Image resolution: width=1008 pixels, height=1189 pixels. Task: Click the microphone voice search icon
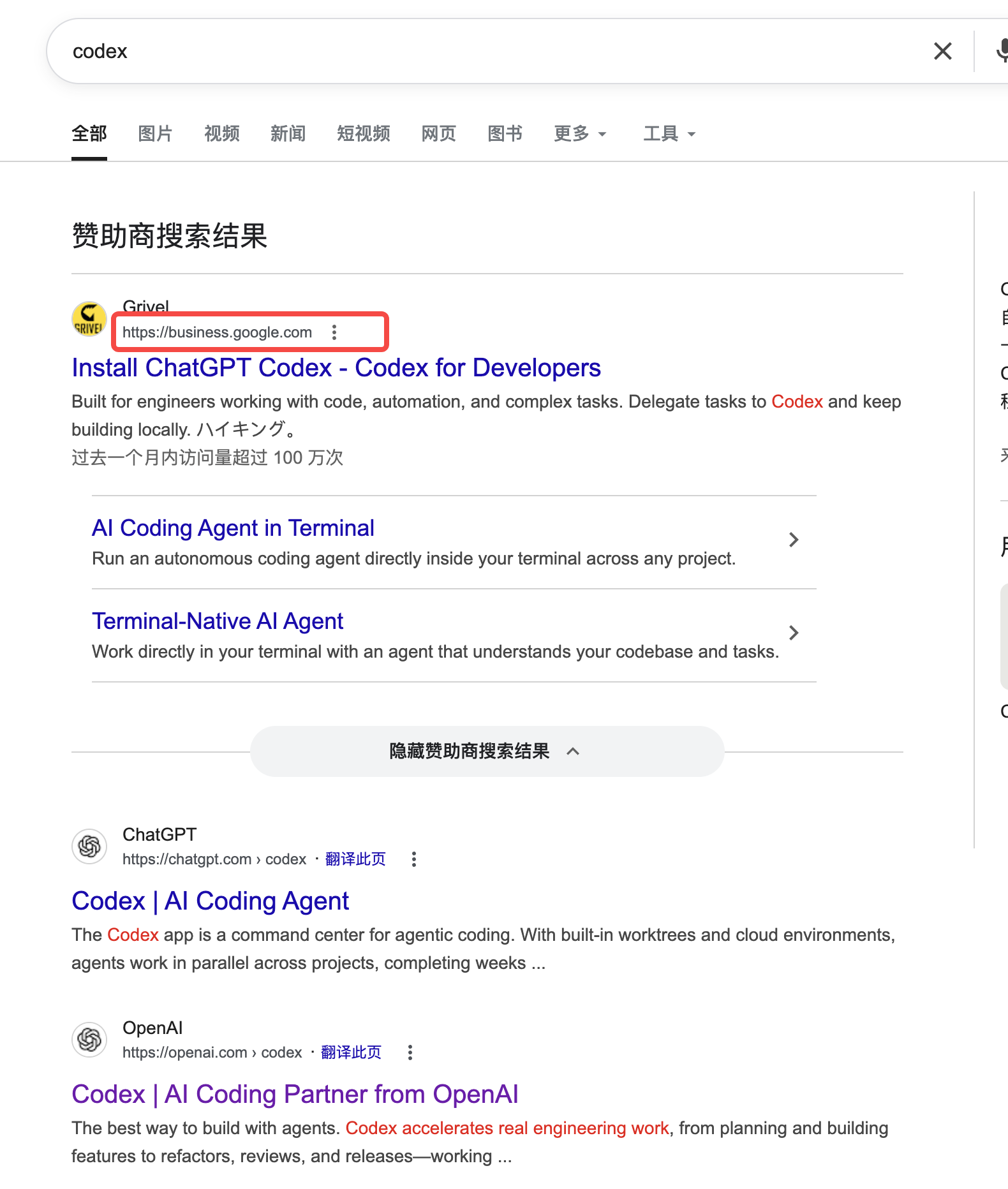coord(1002,51)
